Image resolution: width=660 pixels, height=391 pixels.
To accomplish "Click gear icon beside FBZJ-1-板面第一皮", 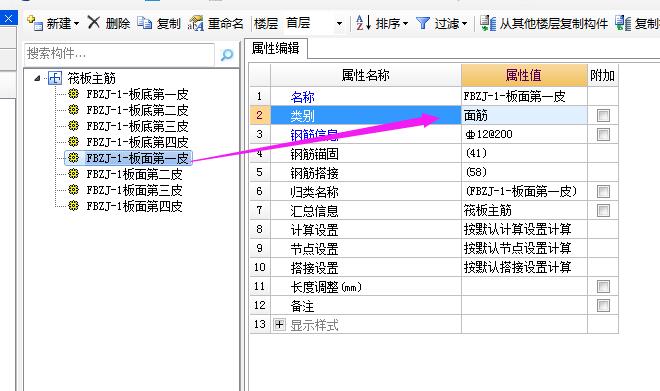I will coord(74,158).
